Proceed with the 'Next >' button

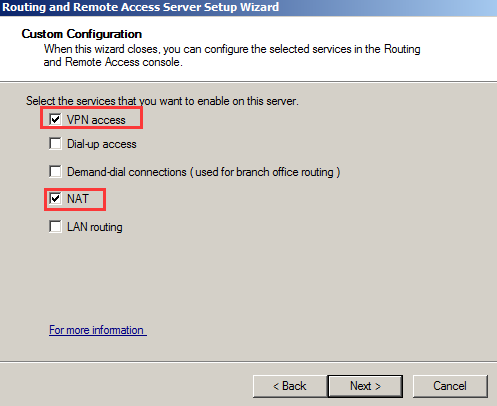[365, 386]
